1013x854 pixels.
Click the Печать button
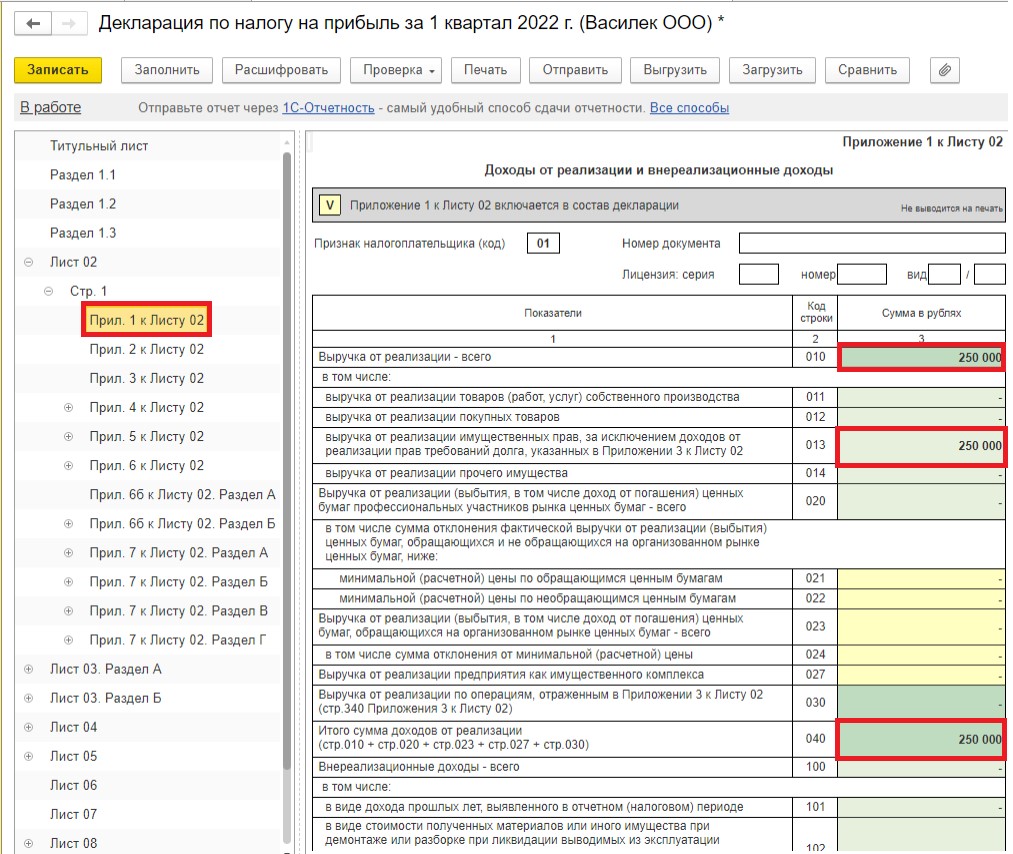click(485, 70)
